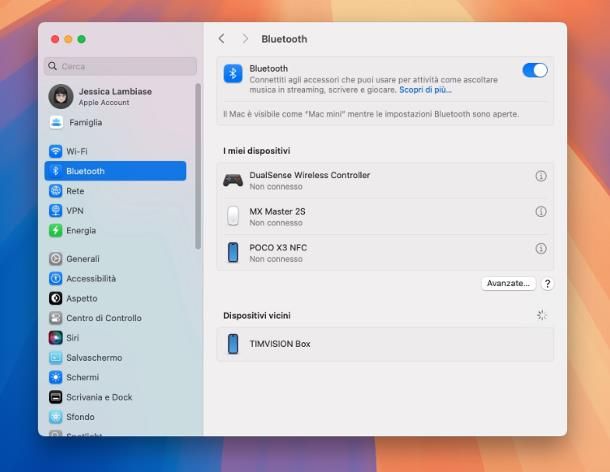Click the Rete globe icon
Viewport: 610px width, 472px height.
(56, 191)
